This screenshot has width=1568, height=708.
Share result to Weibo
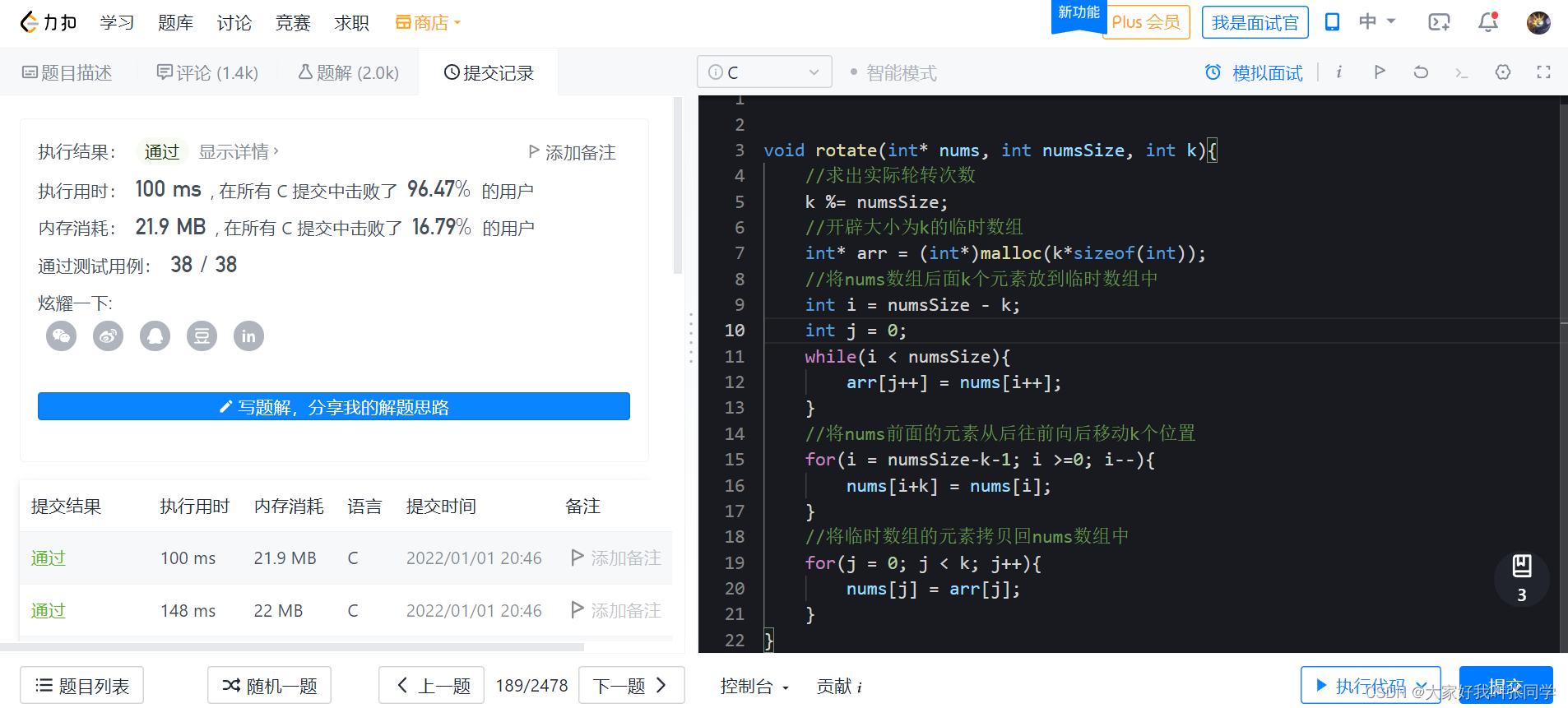point(108,335)
